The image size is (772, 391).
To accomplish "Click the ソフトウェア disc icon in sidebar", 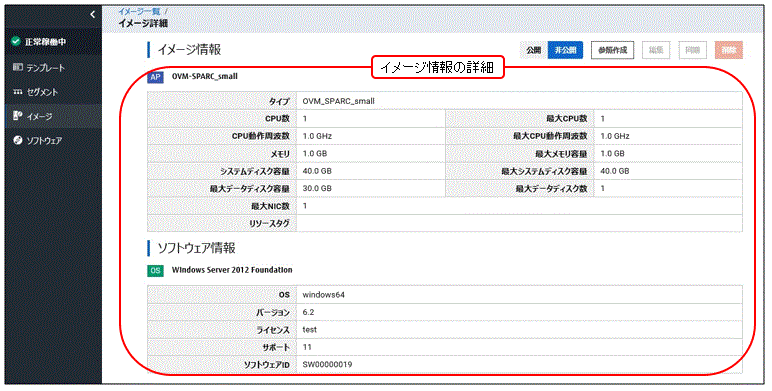I will [x=17, y=140].
